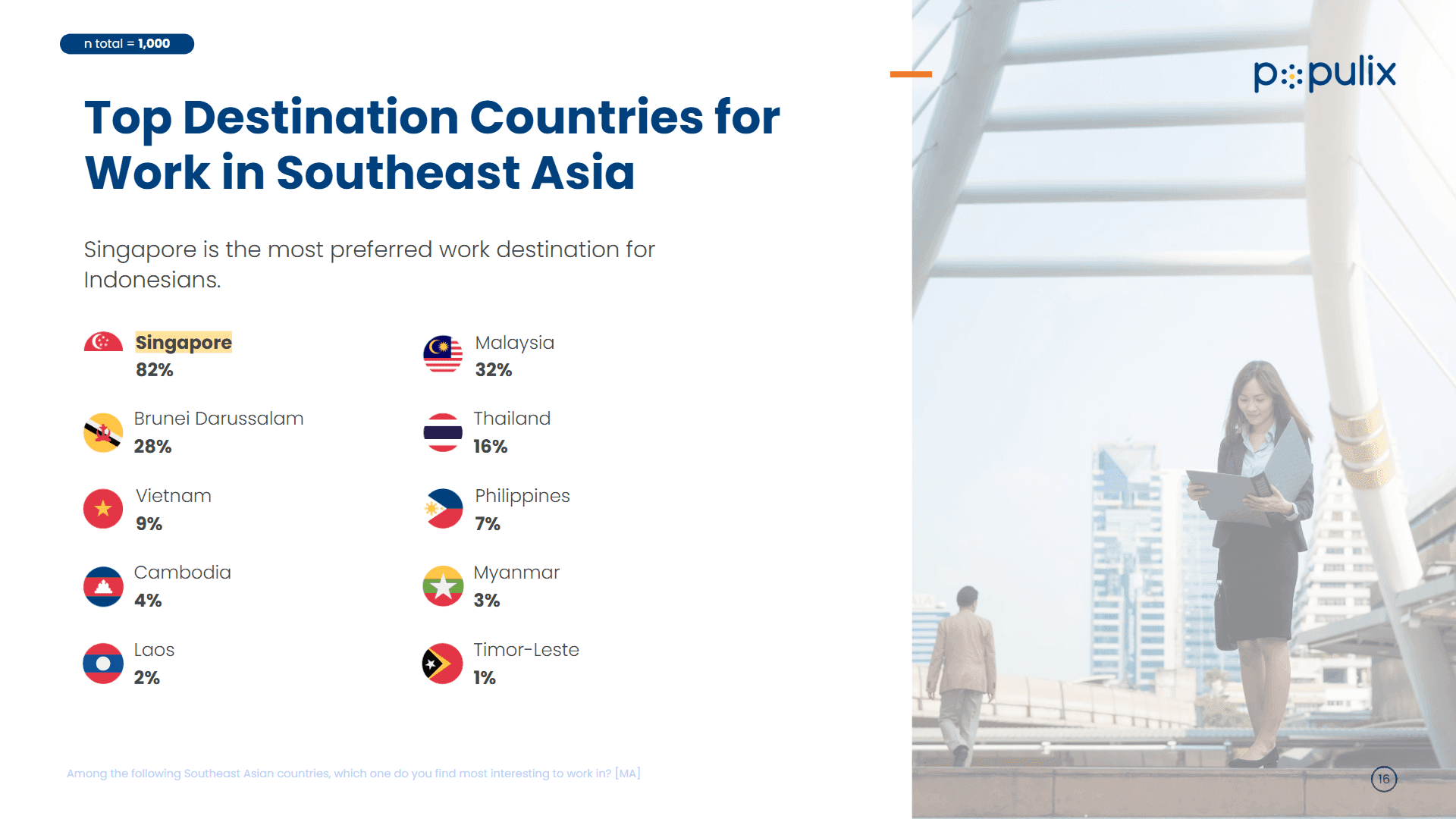The width and height of the screenshot is (1456, 819).
Task: Click the Thailand flag icon
Action: coord(443,432)
